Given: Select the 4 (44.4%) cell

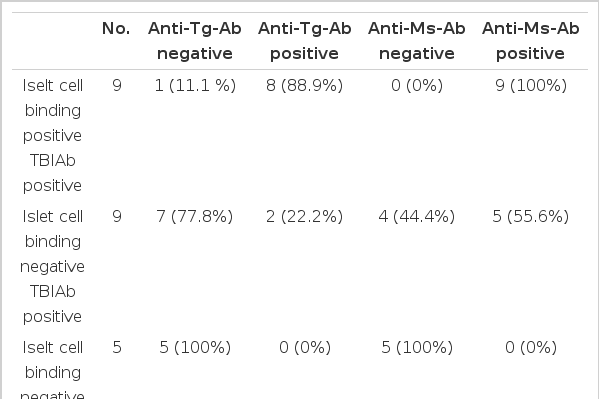Looking at the screenshot, I should click(417, 217).
